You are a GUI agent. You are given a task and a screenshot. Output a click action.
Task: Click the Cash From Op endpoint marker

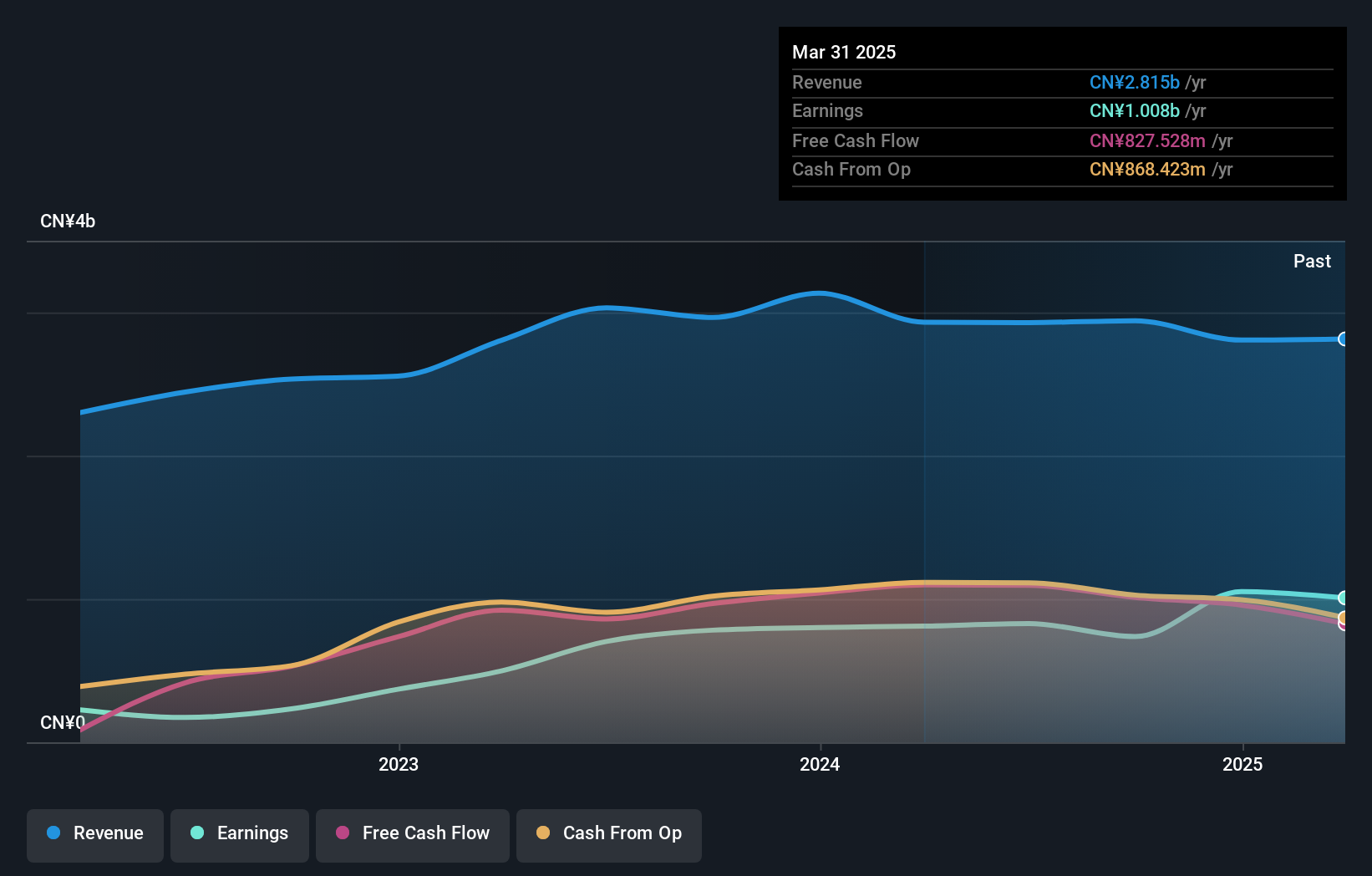click(1343, 618)
